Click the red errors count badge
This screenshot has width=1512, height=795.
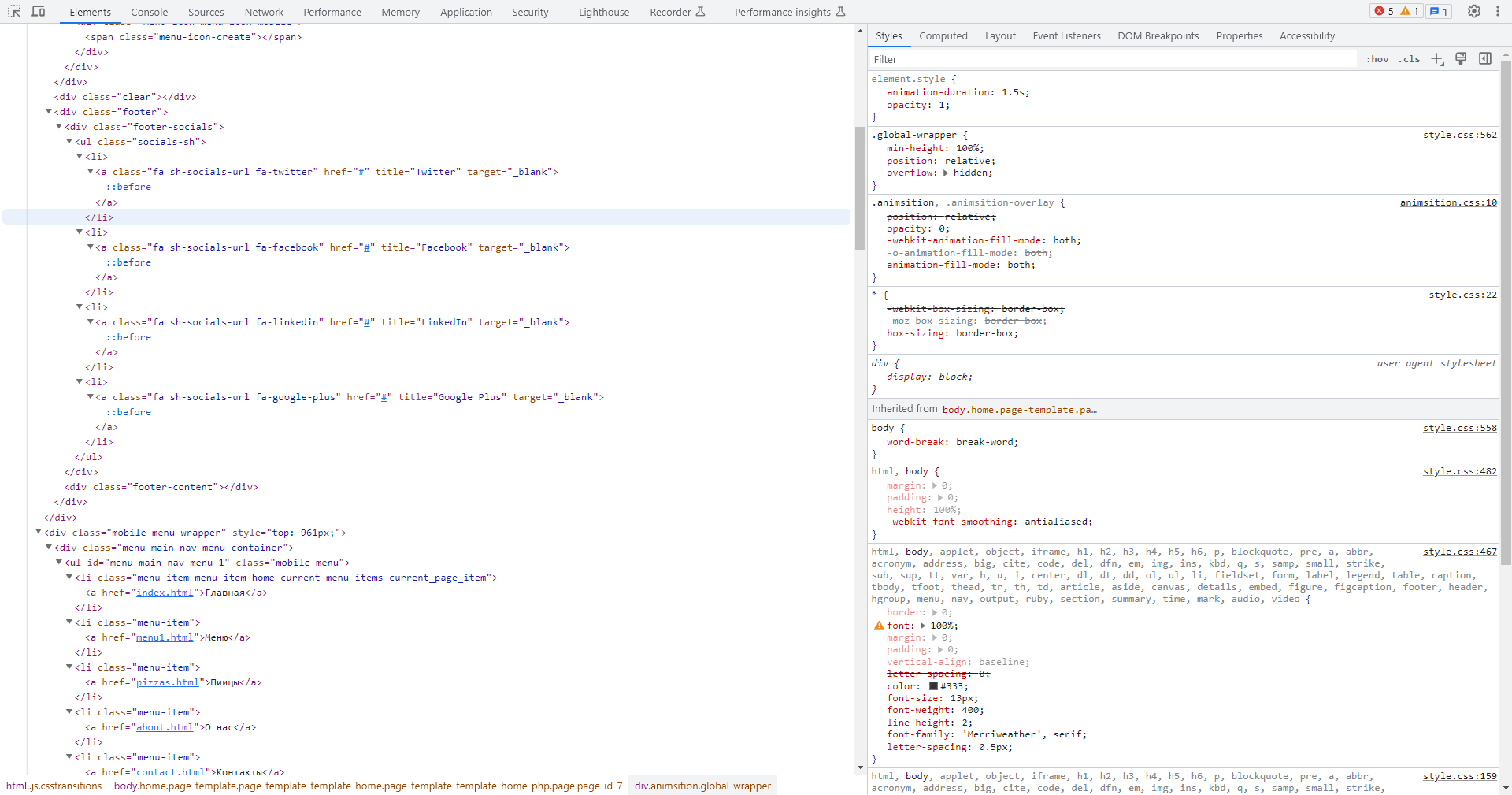pos(1384,12)
